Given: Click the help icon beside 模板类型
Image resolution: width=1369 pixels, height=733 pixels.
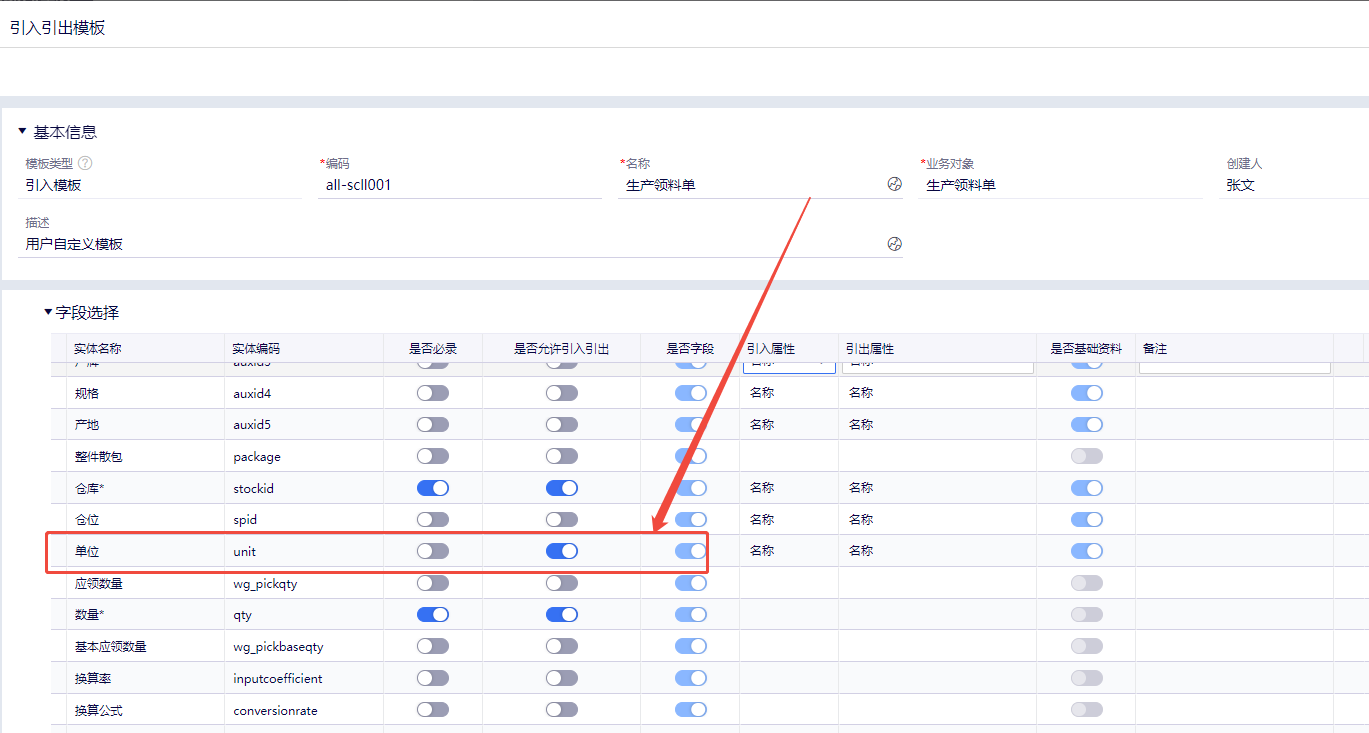Looking at the screenshot, I should (85, 163).
